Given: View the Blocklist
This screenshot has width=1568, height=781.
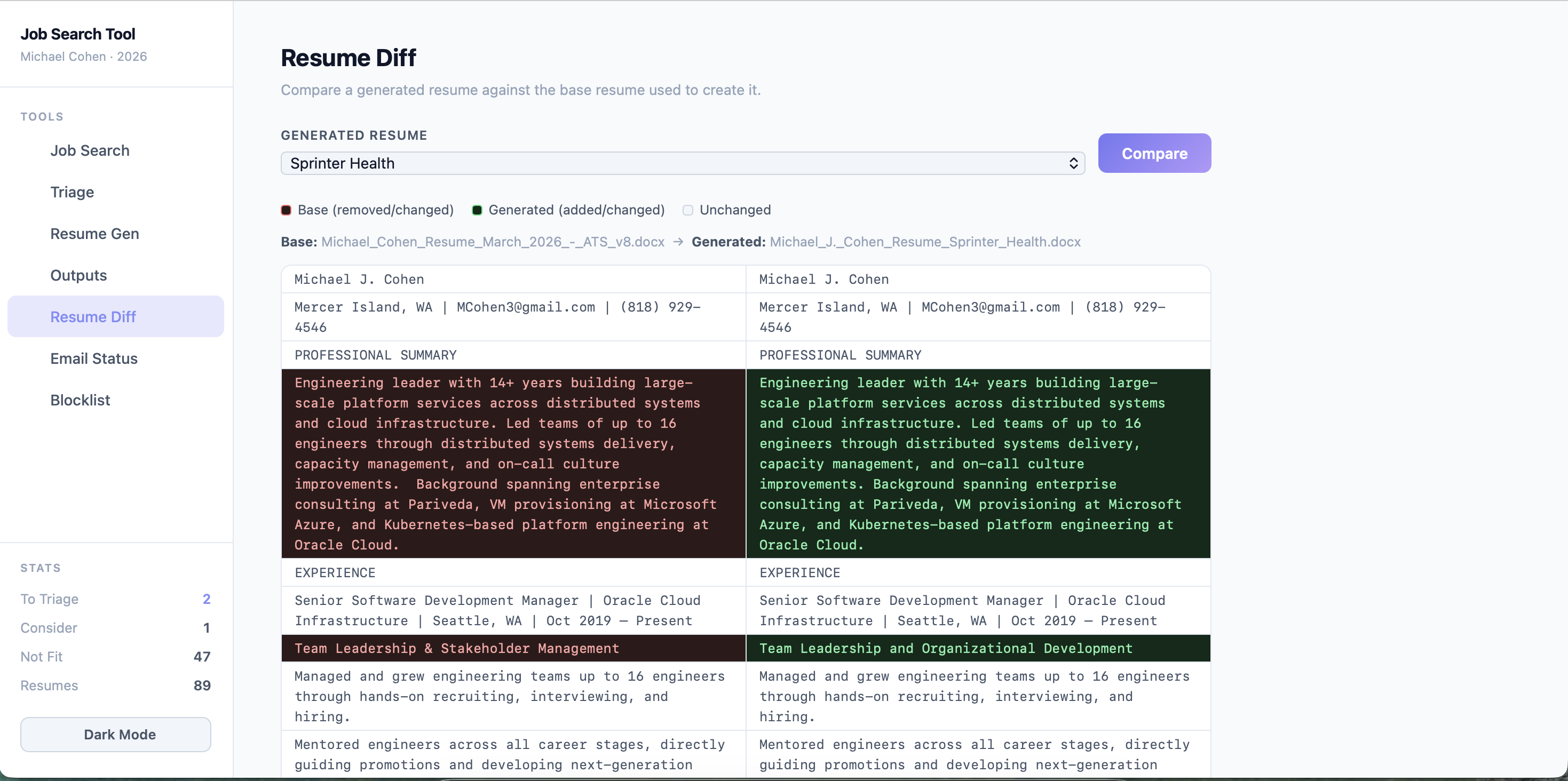Looking at the screenshot, I should pyautogui.click(x=80, y=400).
